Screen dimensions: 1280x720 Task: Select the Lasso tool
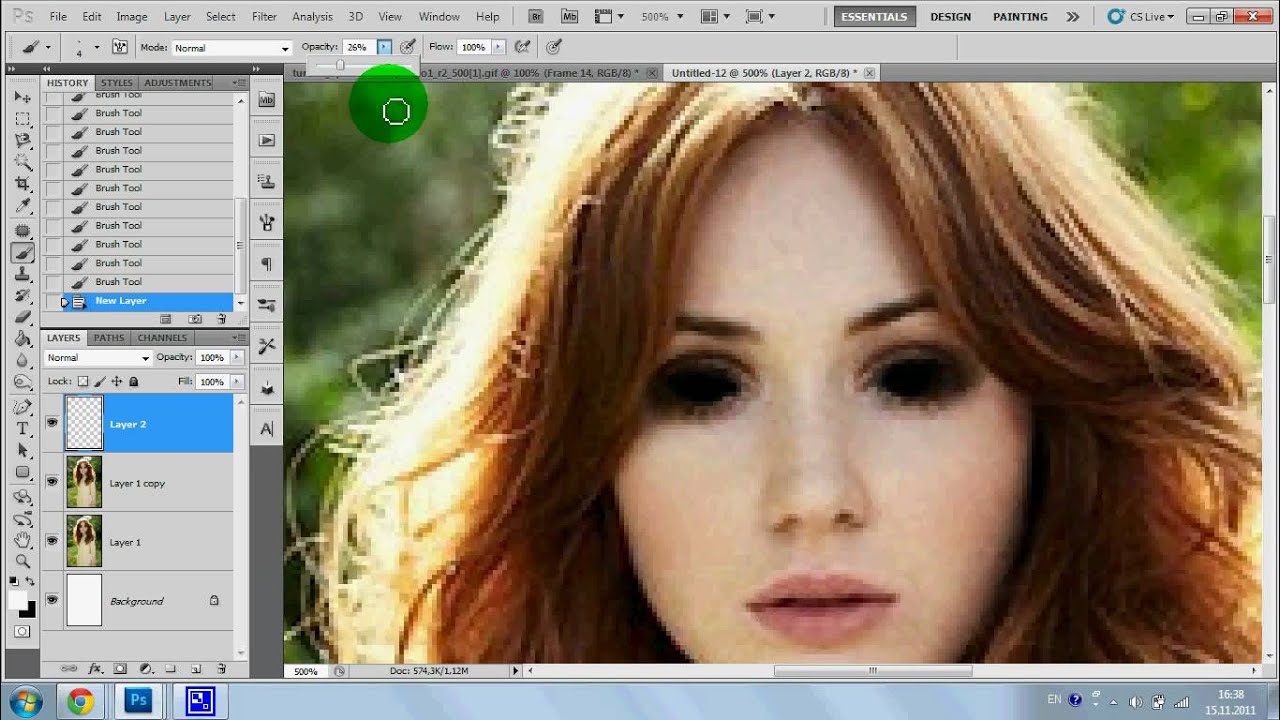(x=22, y=141)
